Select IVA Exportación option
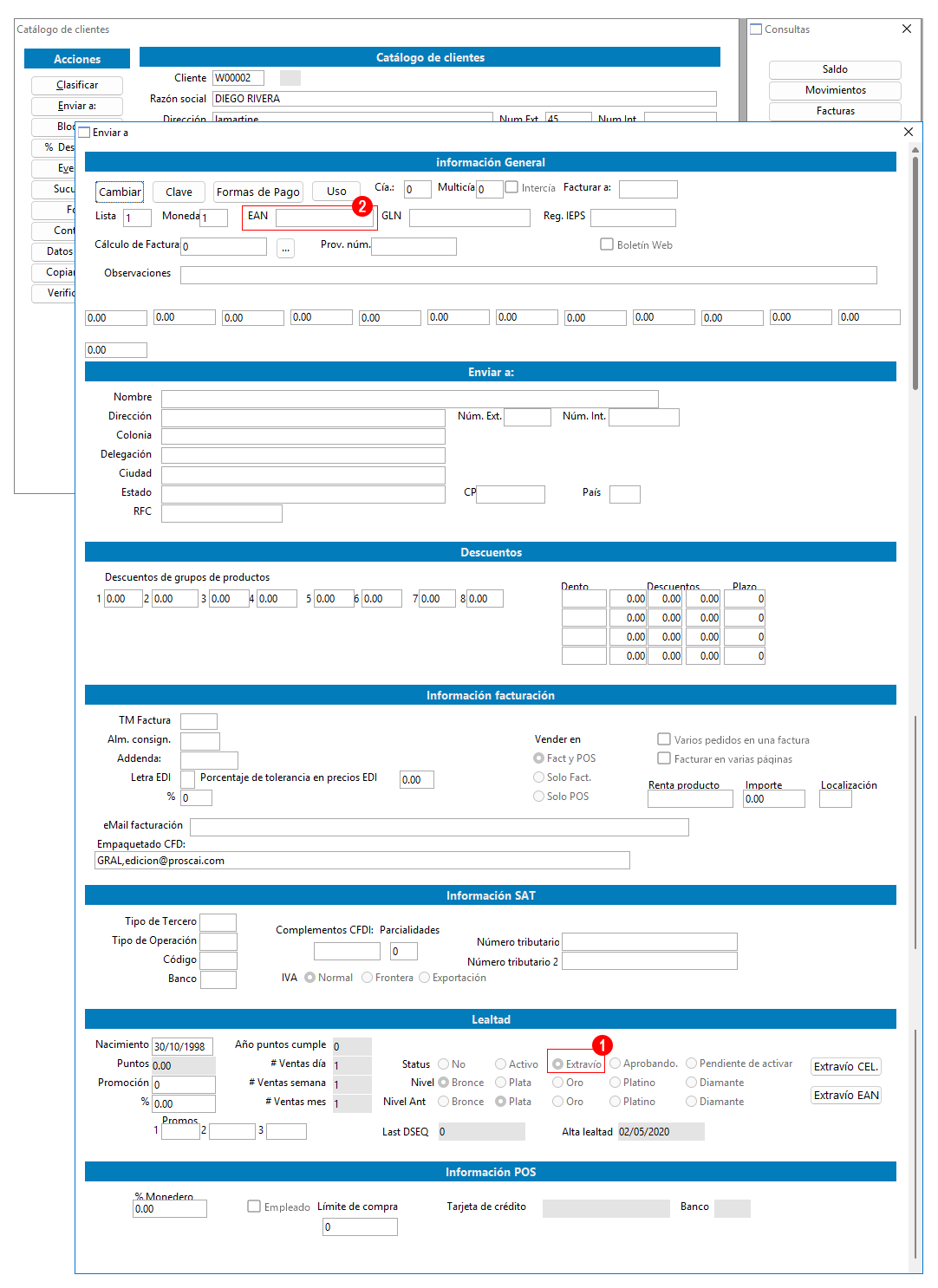 click(x=424, y=978)
